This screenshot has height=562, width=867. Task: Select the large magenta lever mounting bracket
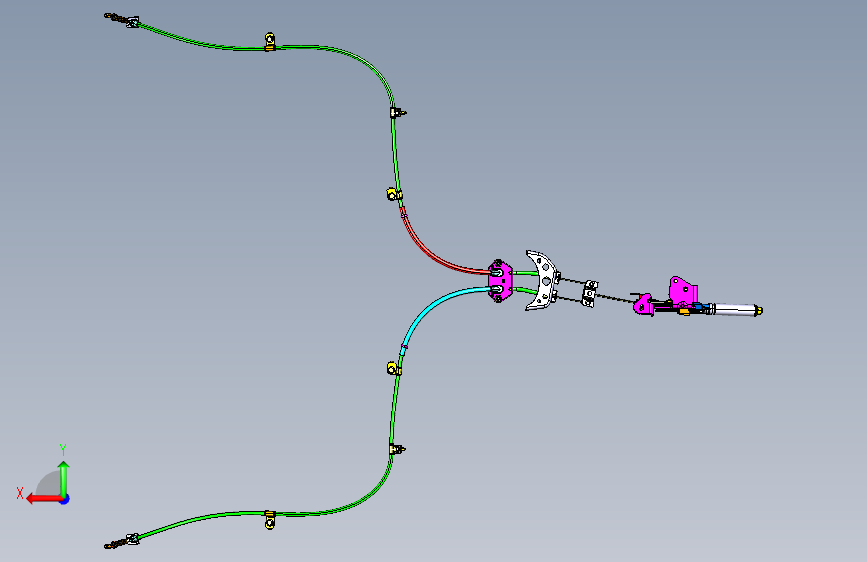click(682, 290)
